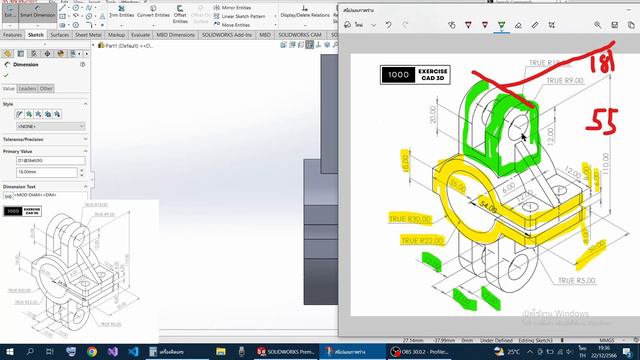Open the FeatureManager design tree tab
Screen dimensions: 640x360
click(7, 53)
